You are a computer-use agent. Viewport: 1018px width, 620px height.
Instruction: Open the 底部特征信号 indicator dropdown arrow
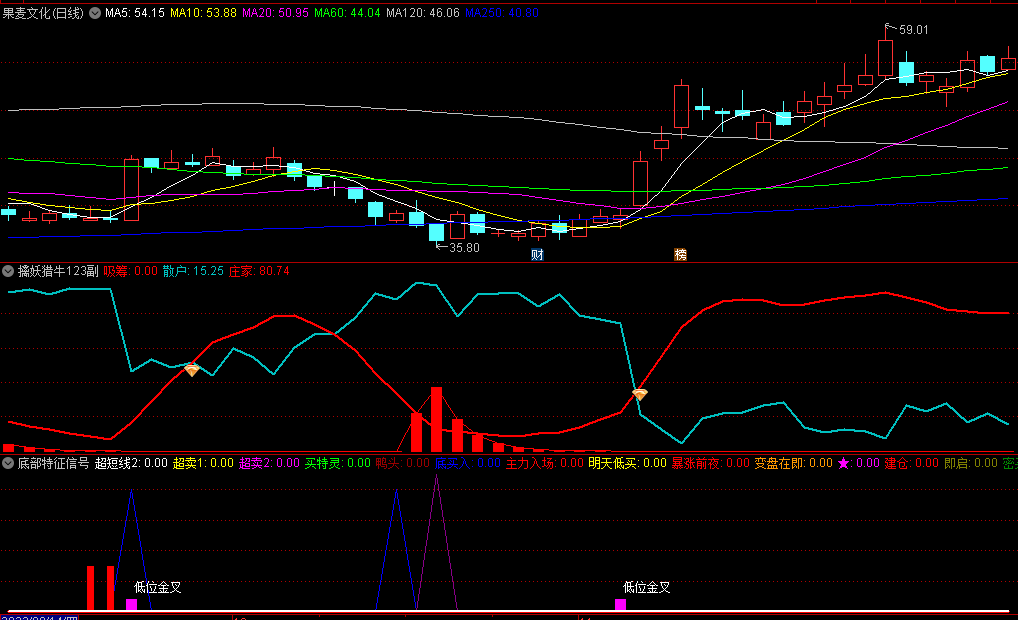[x=8, y=463]
